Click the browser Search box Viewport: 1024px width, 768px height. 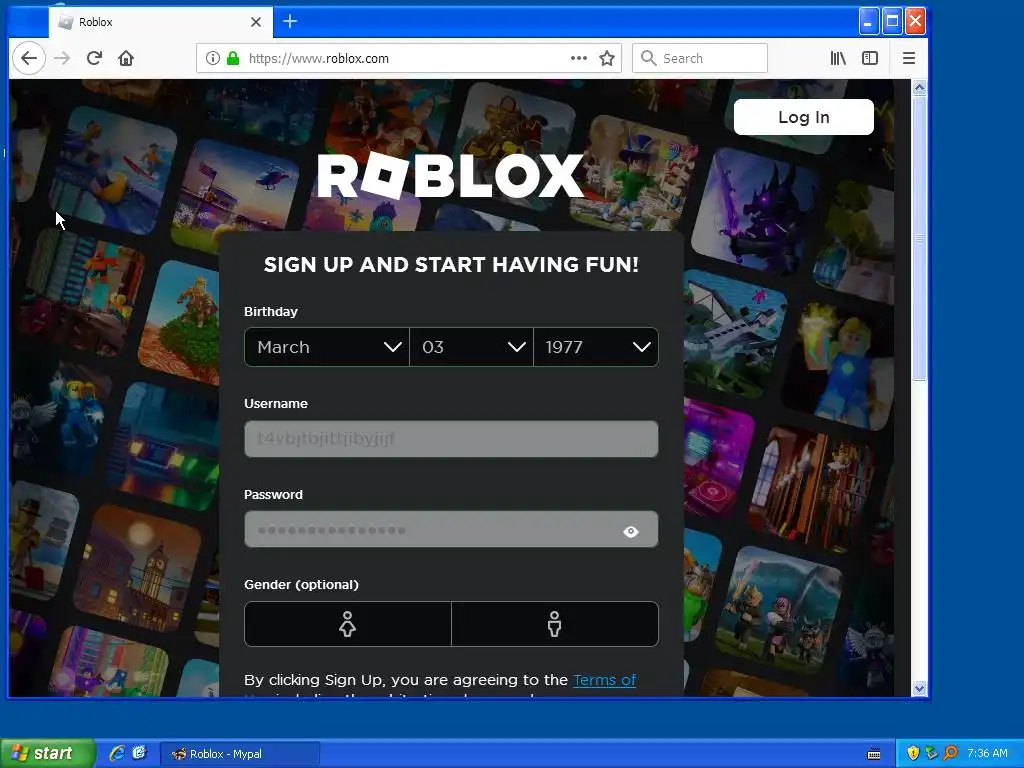[x=700, y=58]
